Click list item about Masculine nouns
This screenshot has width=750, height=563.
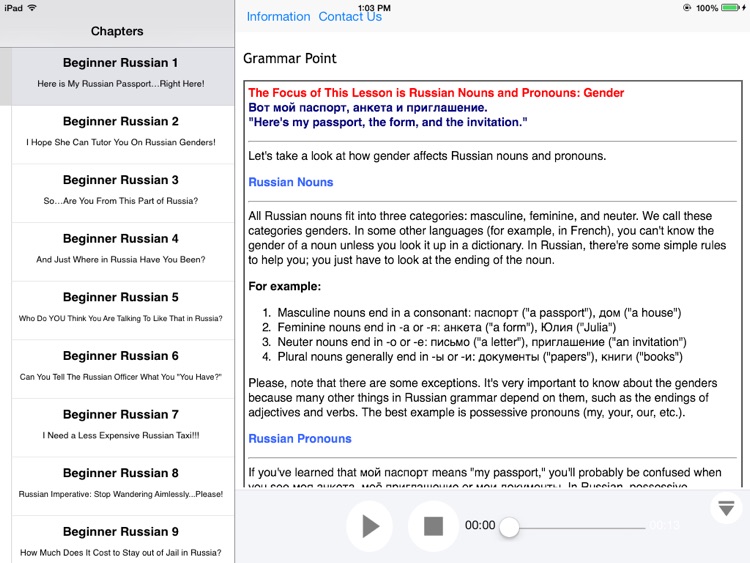[479, 313]
